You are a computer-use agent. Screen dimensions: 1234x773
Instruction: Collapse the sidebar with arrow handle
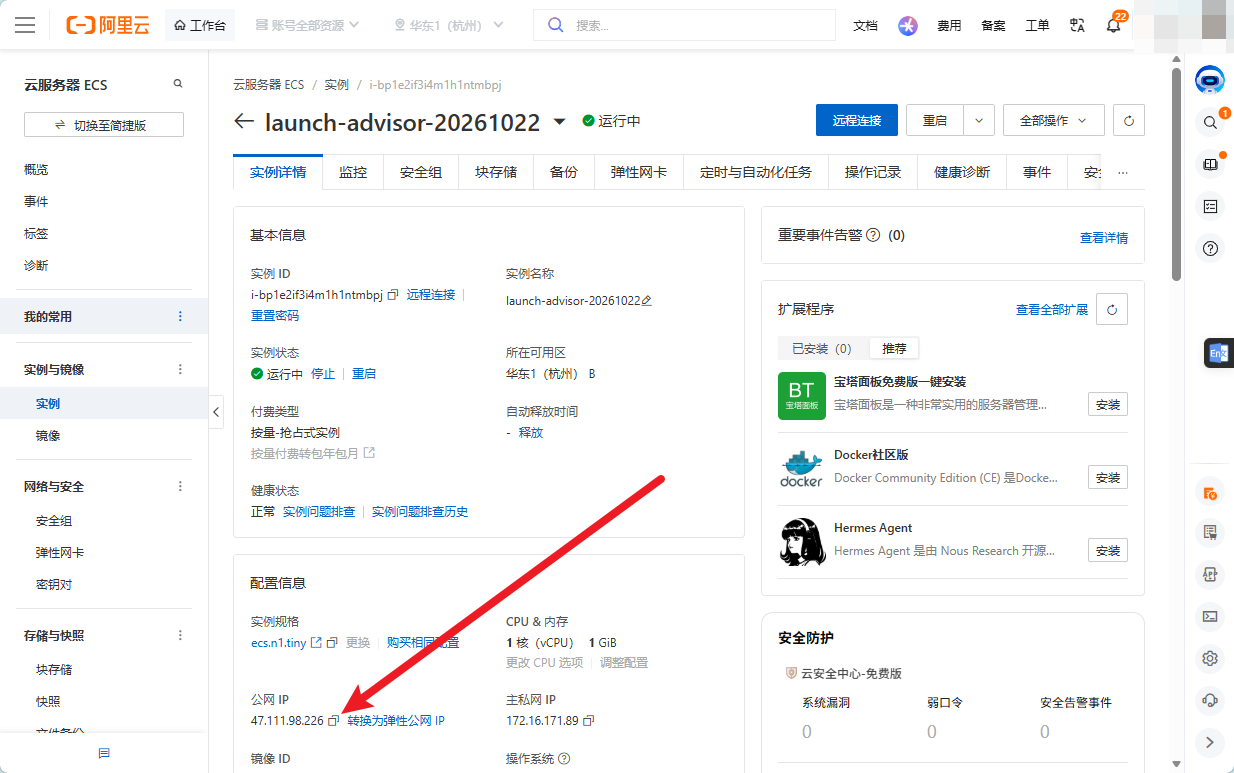point(216,411)
